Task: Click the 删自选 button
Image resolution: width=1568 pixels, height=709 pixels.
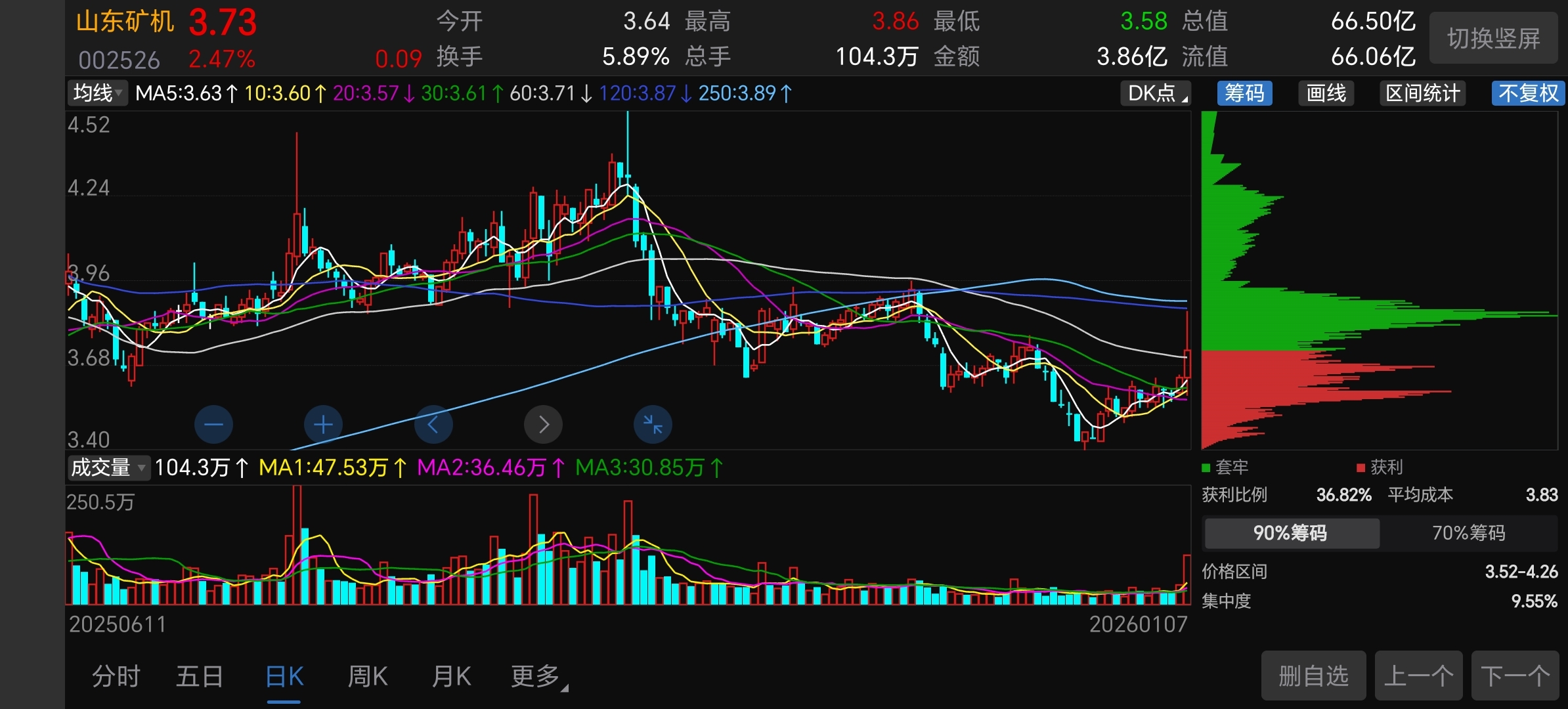Action: pos(1313,676)
